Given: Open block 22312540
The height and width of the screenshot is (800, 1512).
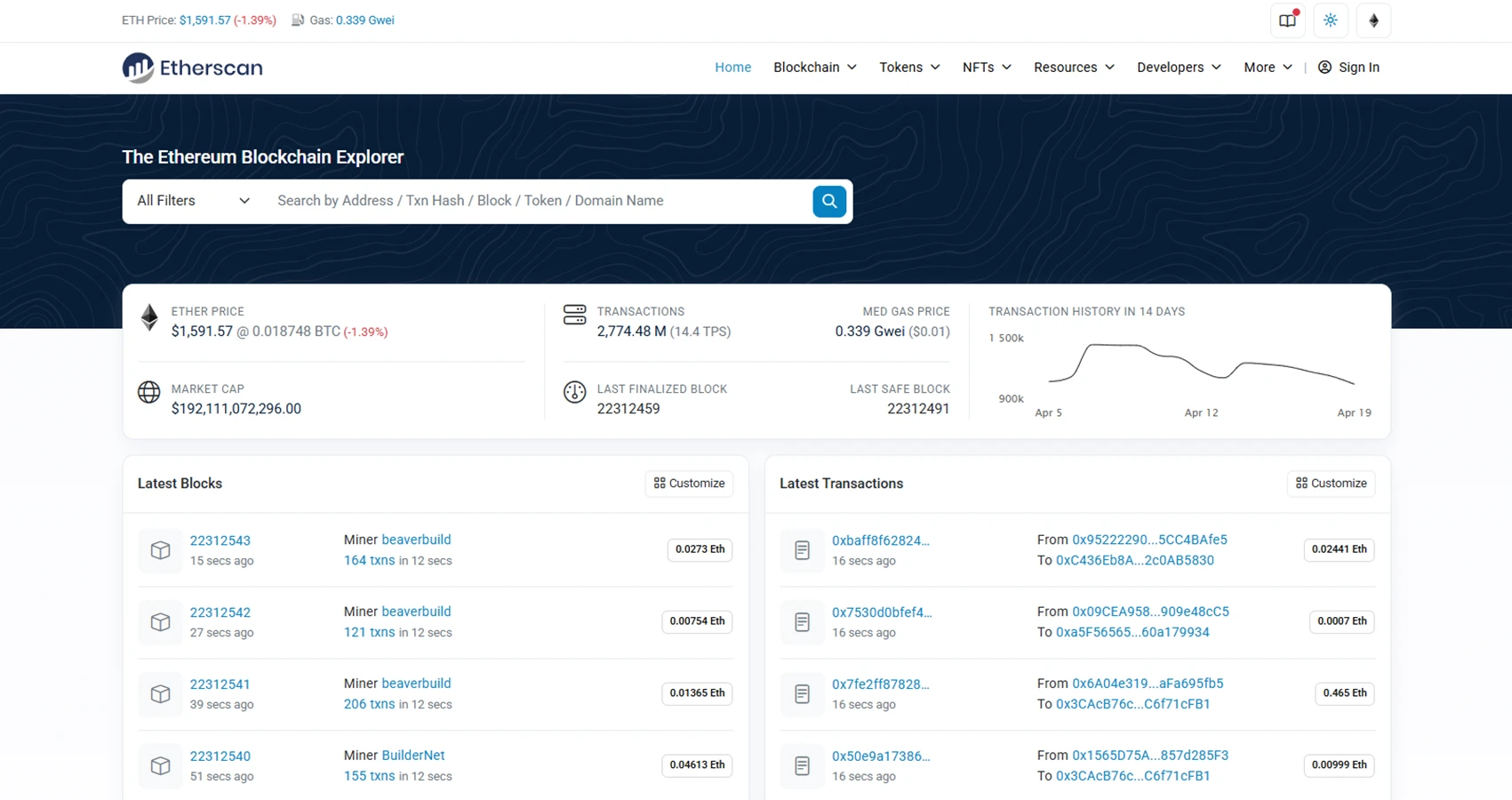Looking at the screenshot, I should pyautogui.click(x=220, y=756).
